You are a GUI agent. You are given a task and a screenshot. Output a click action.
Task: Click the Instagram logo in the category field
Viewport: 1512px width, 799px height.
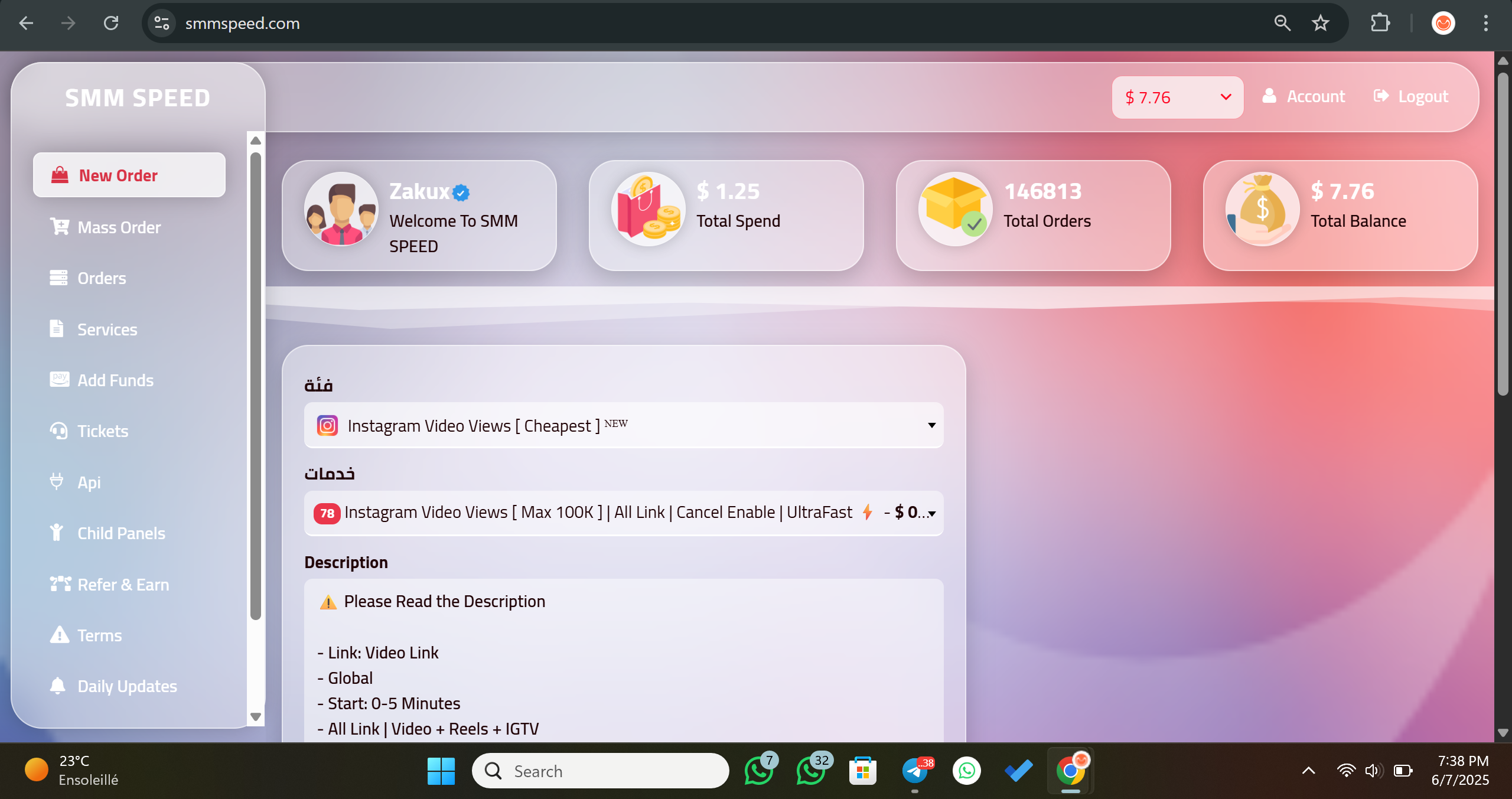point(327,425)
